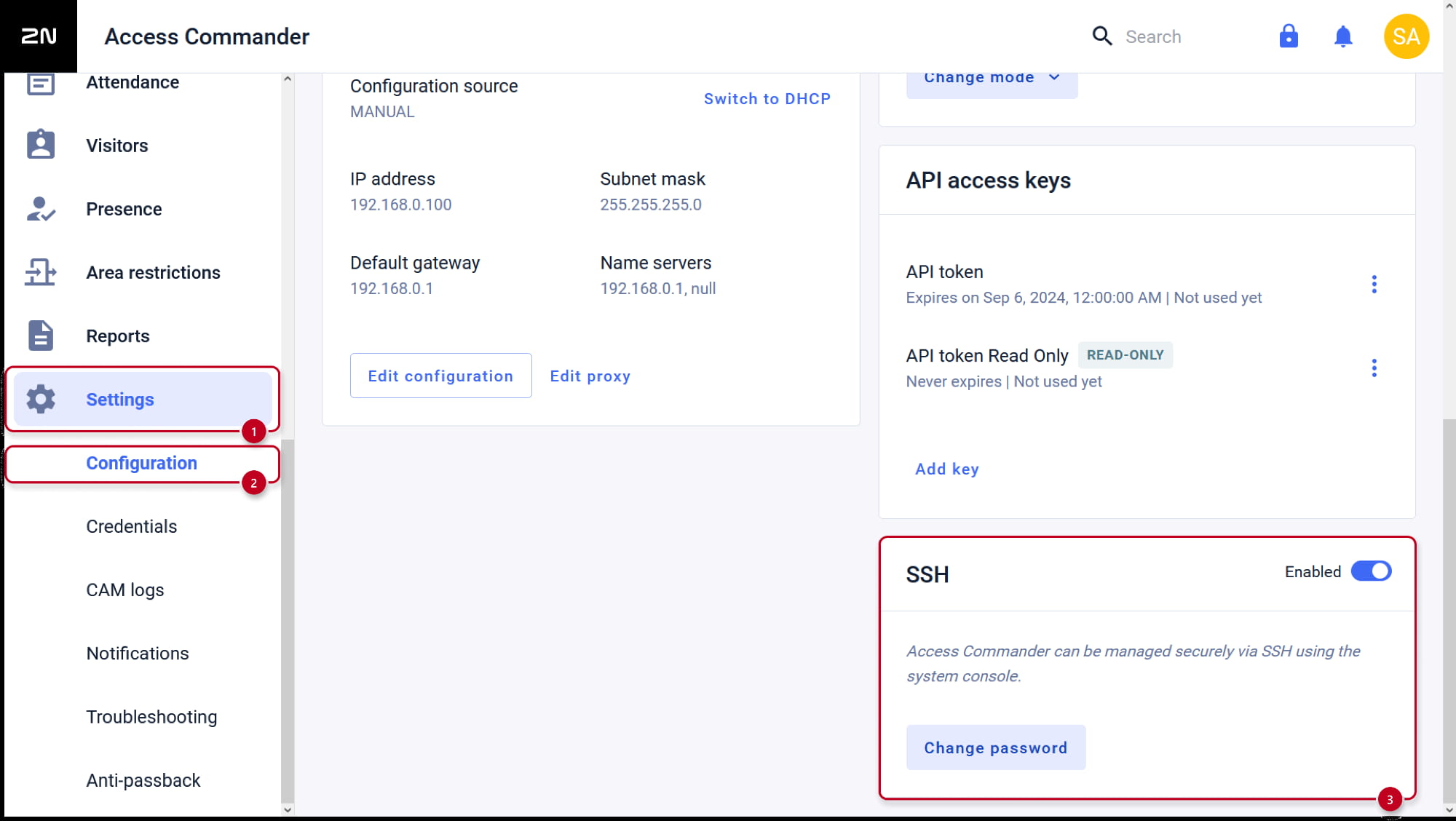
Task: Click the Edit configuration button
Action: click(441, 376)
